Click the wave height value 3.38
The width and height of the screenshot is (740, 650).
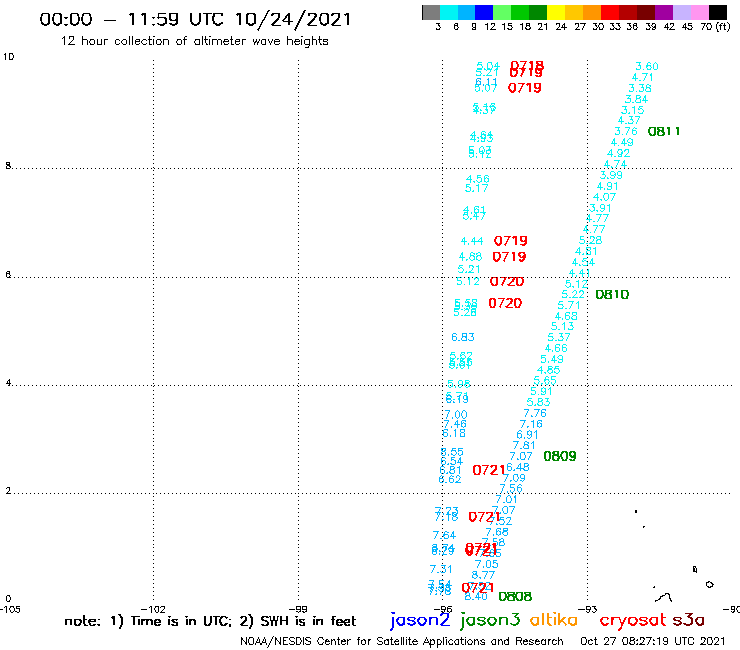point(640,88)
